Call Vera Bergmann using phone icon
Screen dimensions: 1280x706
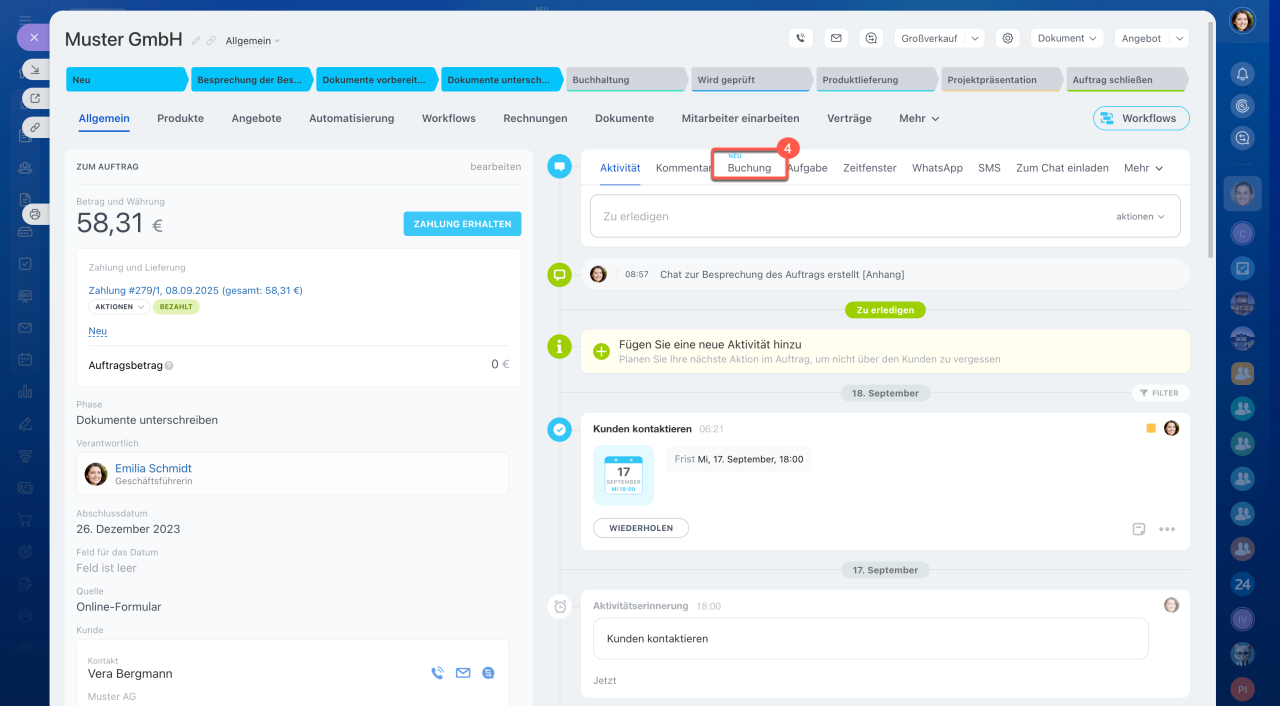click(x=437, y=673)
